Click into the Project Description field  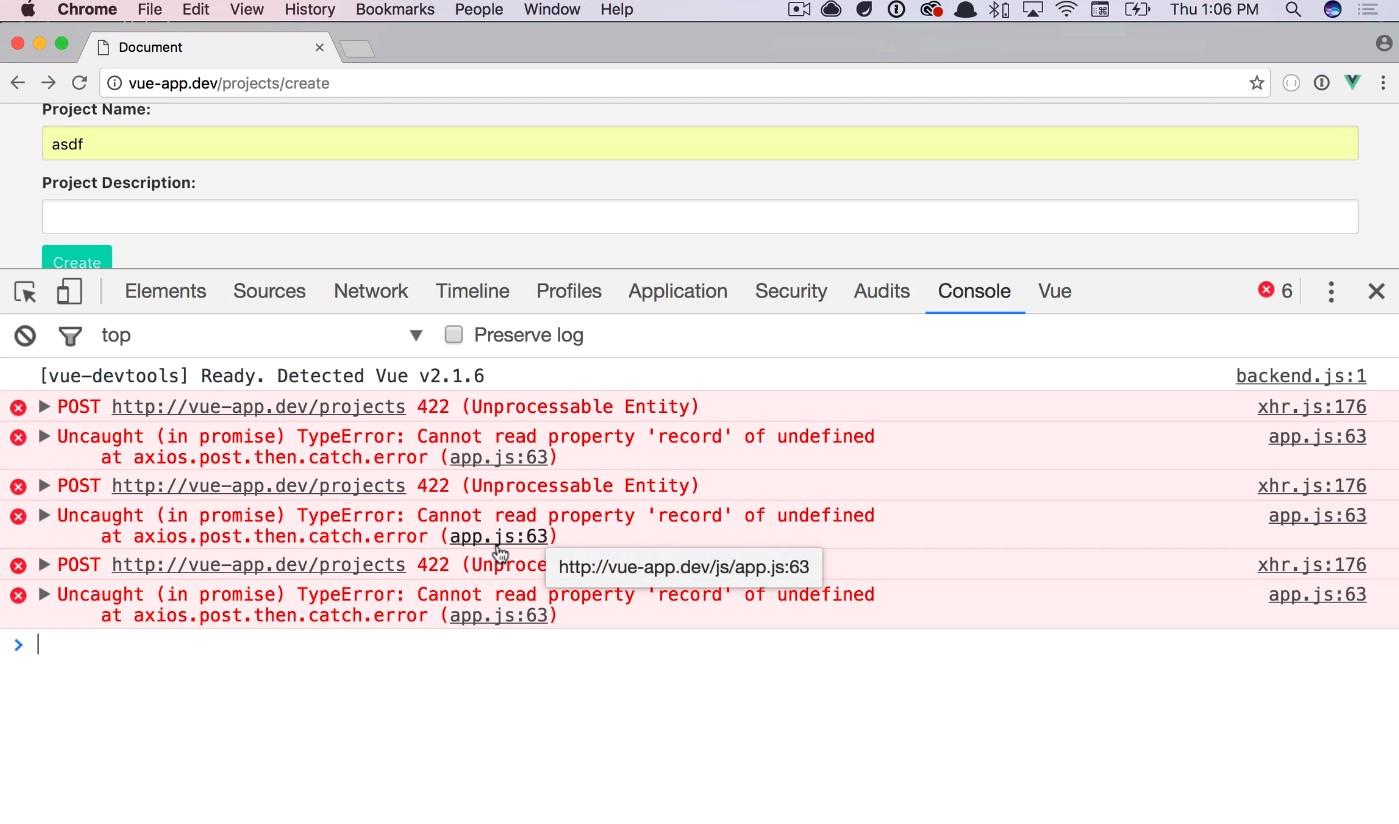[x=700, y=217]
